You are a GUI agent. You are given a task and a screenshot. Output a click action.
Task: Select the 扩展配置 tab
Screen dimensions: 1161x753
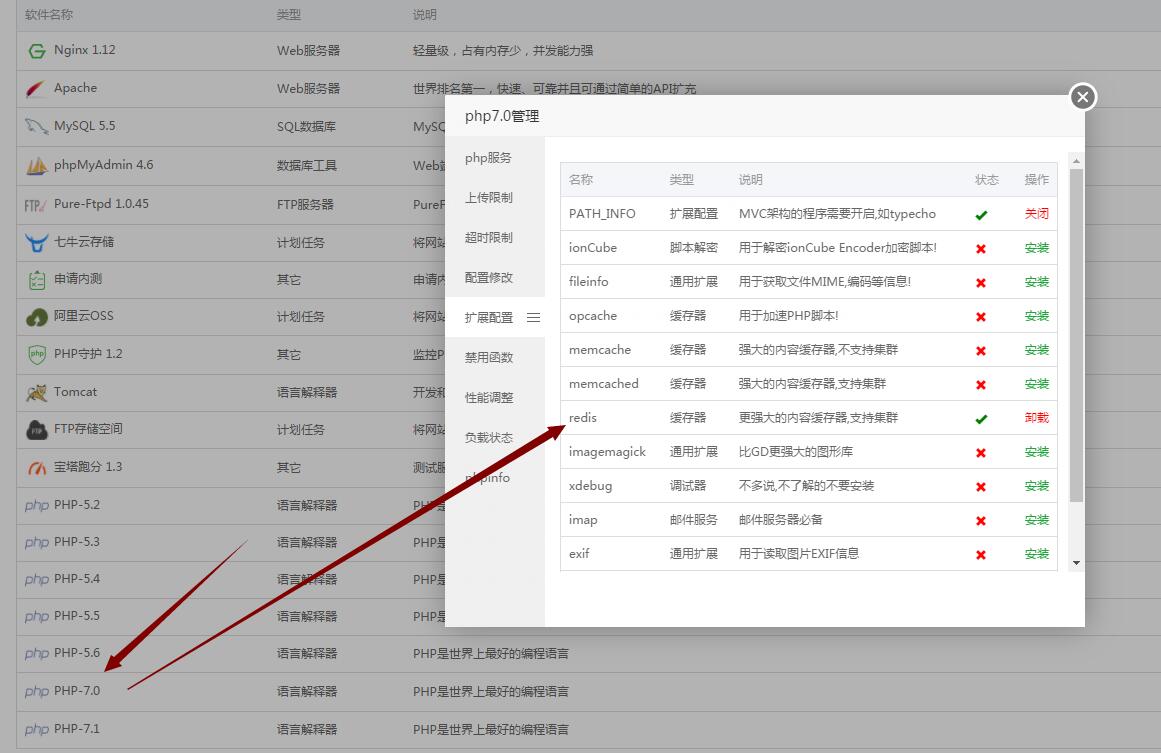click(495, 318)
